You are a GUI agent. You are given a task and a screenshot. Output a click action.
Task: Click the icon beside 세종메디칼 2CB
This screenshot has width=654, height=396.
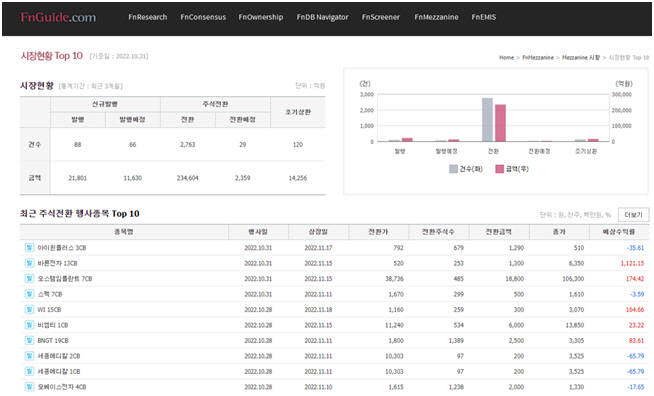click(x=29, y=356)
